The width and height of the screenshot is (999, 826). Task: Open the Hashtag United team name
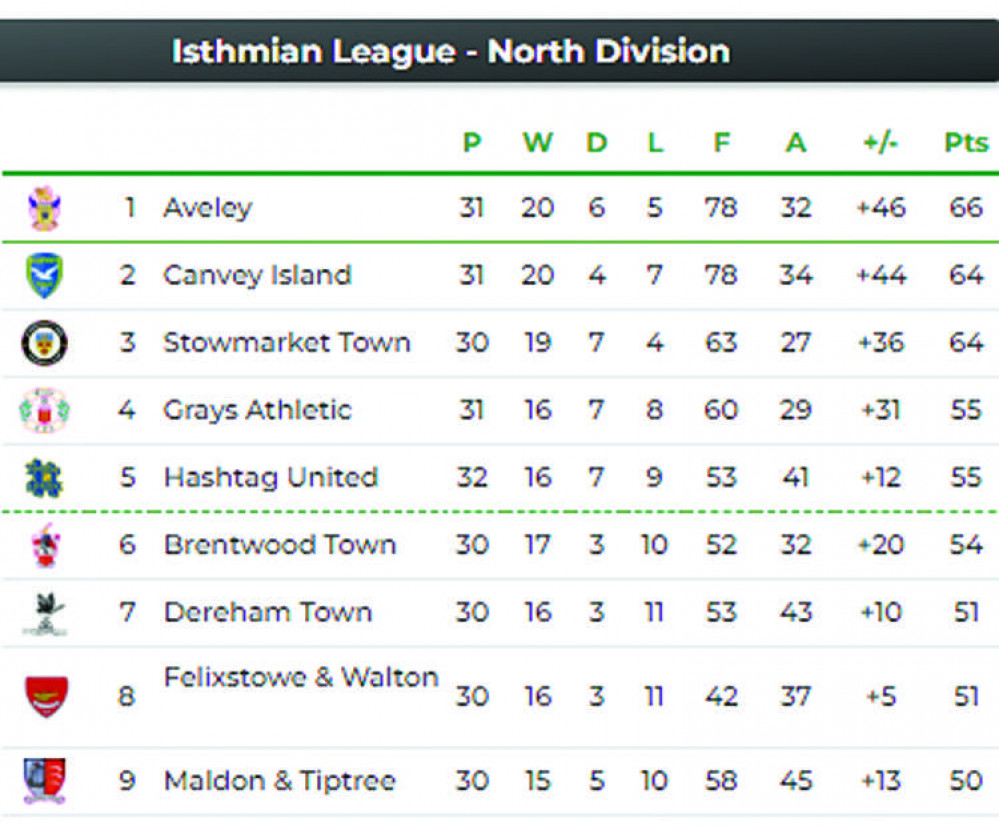click(x=271, y=478)
